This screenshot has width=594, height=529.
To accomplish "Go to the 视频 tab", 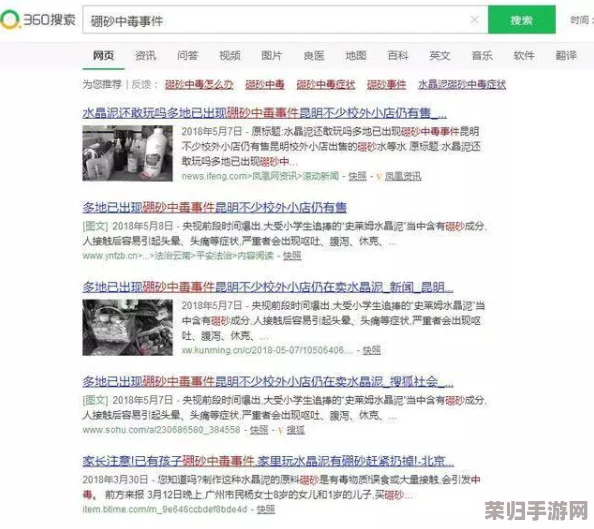I will point(230,56).
